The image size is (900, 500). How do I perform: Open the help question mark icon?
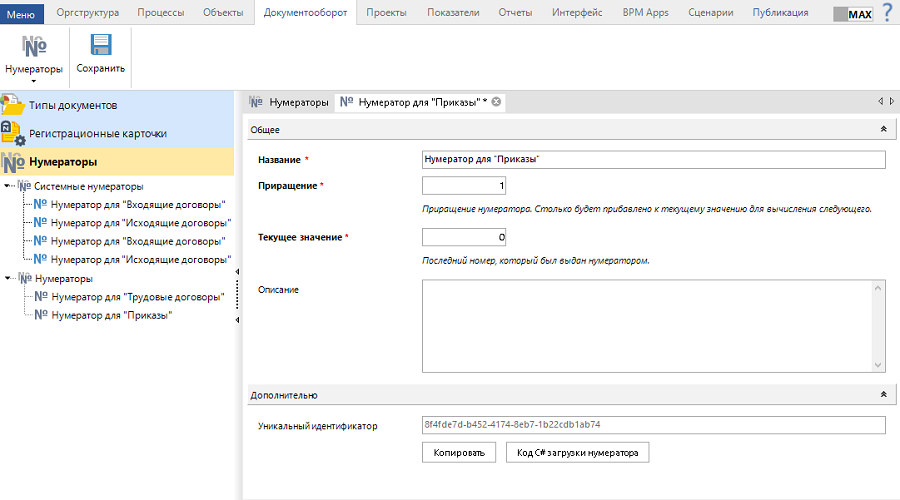coord(886,12)
